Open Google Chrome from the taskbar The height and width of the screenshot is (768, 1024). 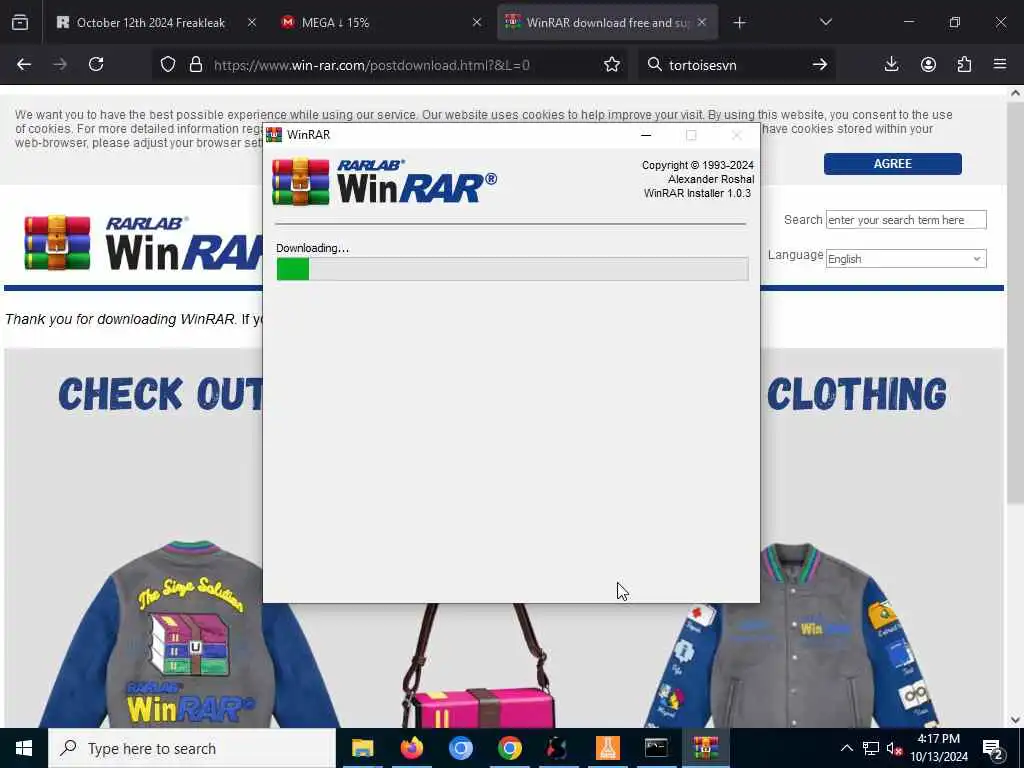tap(509, 748)
